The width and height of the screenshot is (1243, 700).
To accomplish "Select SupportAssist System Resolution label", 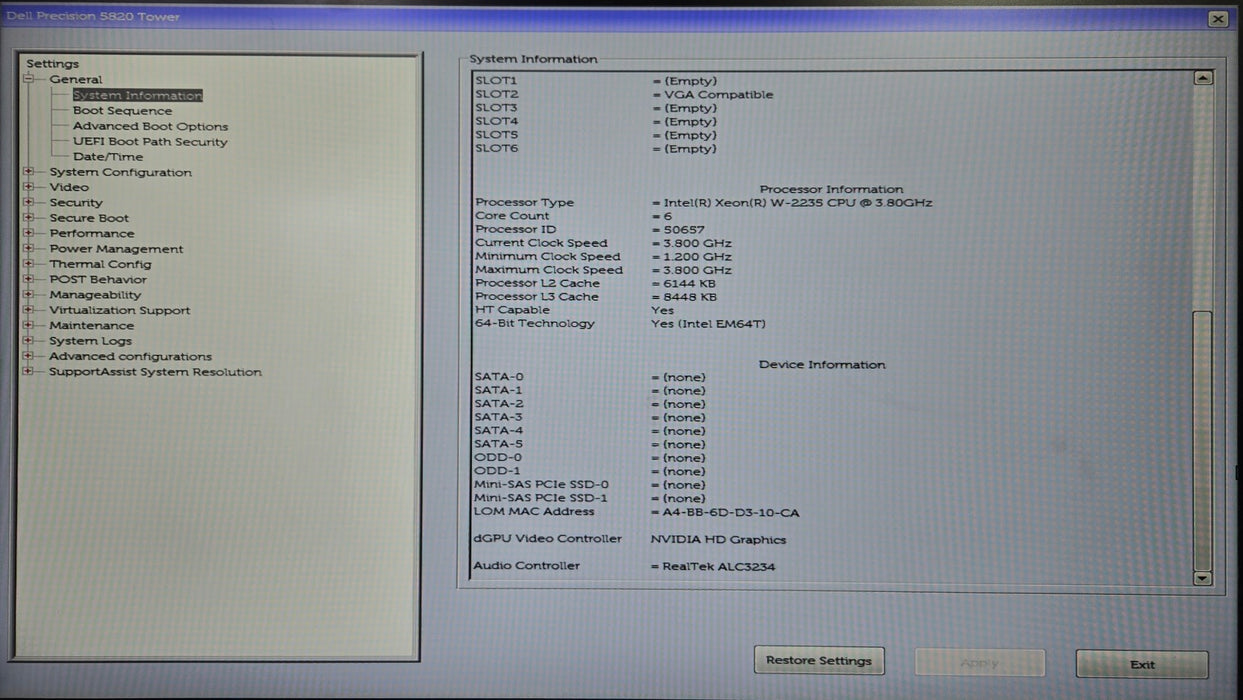I will (x=156, y=371).
